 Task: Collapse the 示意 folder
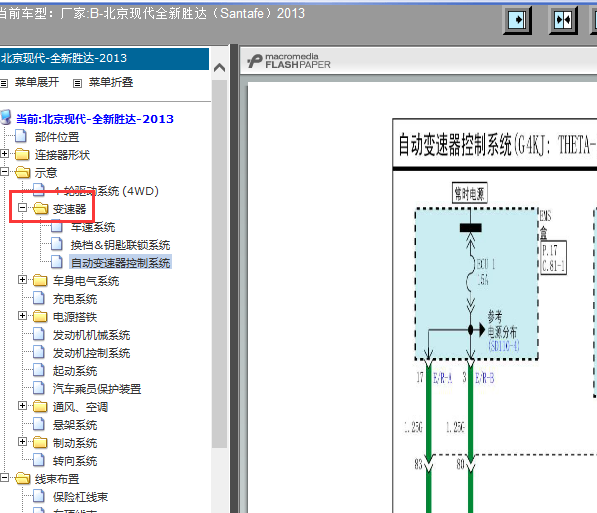point(5,172)
